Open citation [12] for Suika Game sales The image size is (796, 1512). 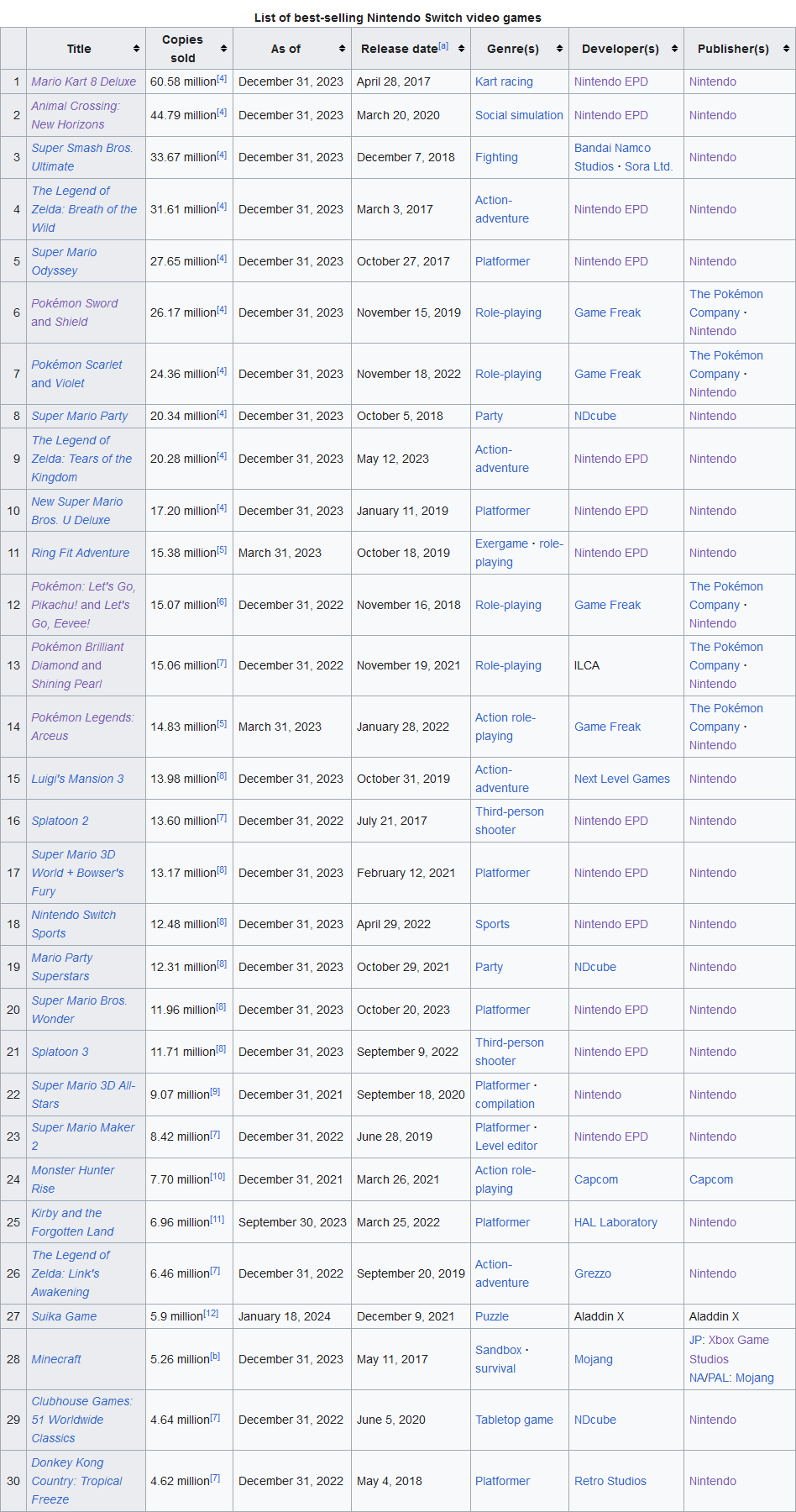coord(211,1313)
